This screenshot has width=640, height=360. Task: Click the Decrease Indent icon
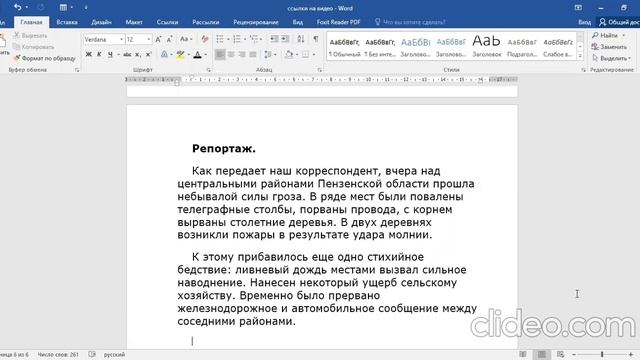point(274,39)
